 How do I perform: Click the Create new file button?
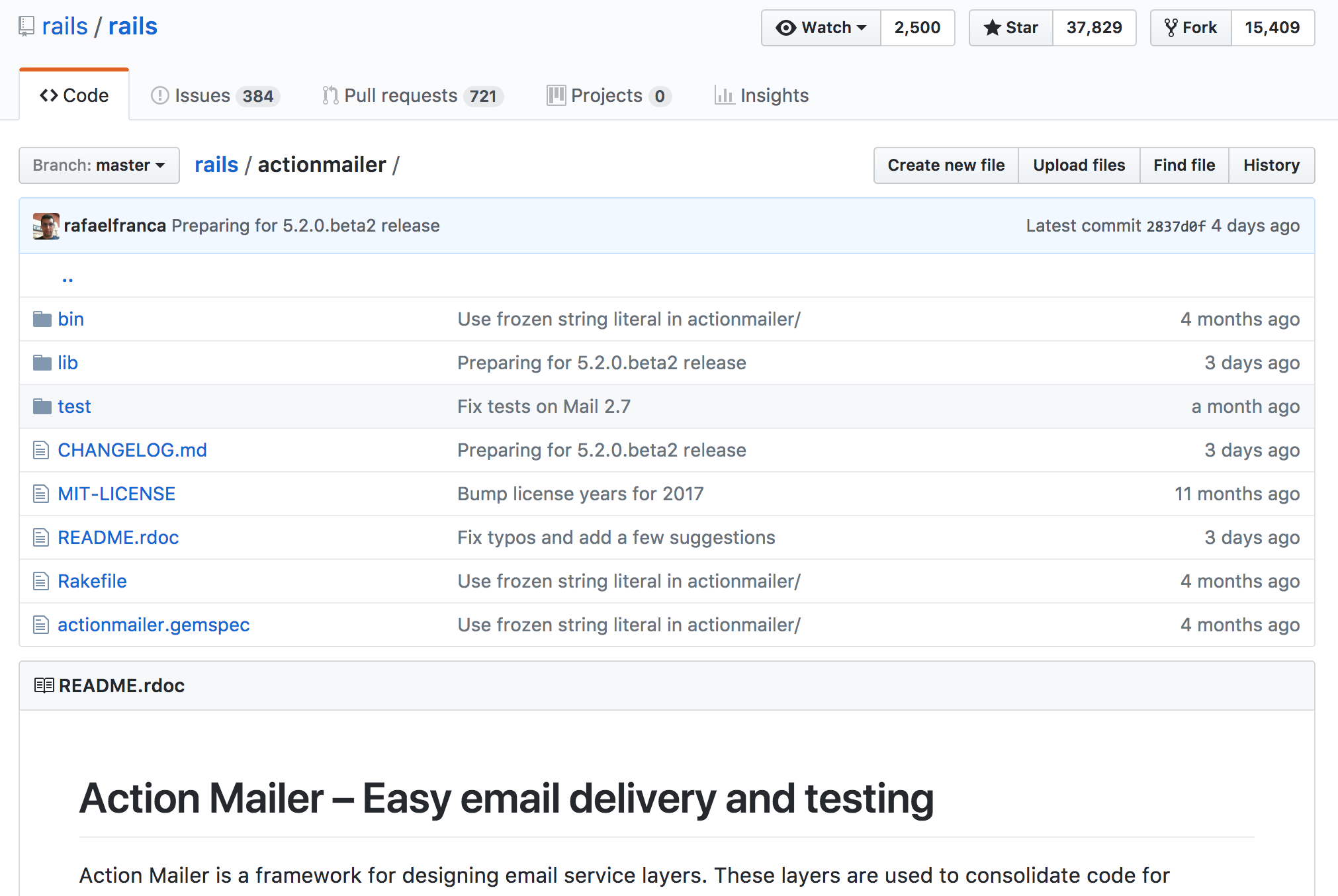click(944, 164)
